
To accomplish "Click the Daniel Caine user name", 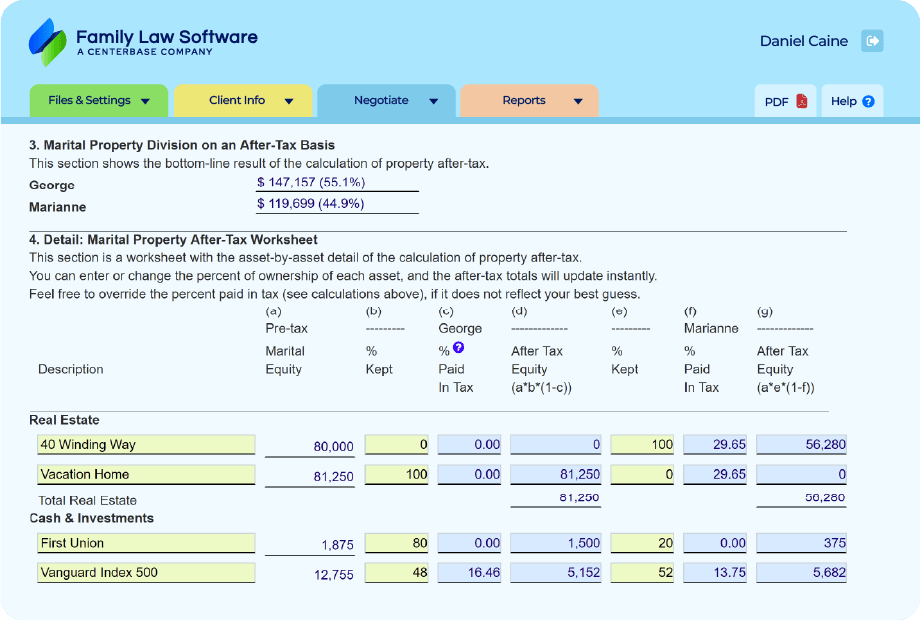I will pyautogui.click(x=803, y=41).
